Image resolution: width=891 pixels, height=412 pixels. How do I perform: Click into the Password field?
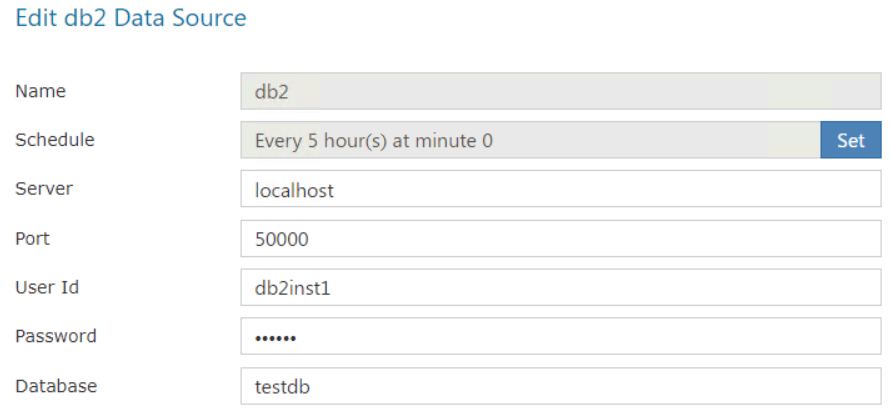[561, 336]
